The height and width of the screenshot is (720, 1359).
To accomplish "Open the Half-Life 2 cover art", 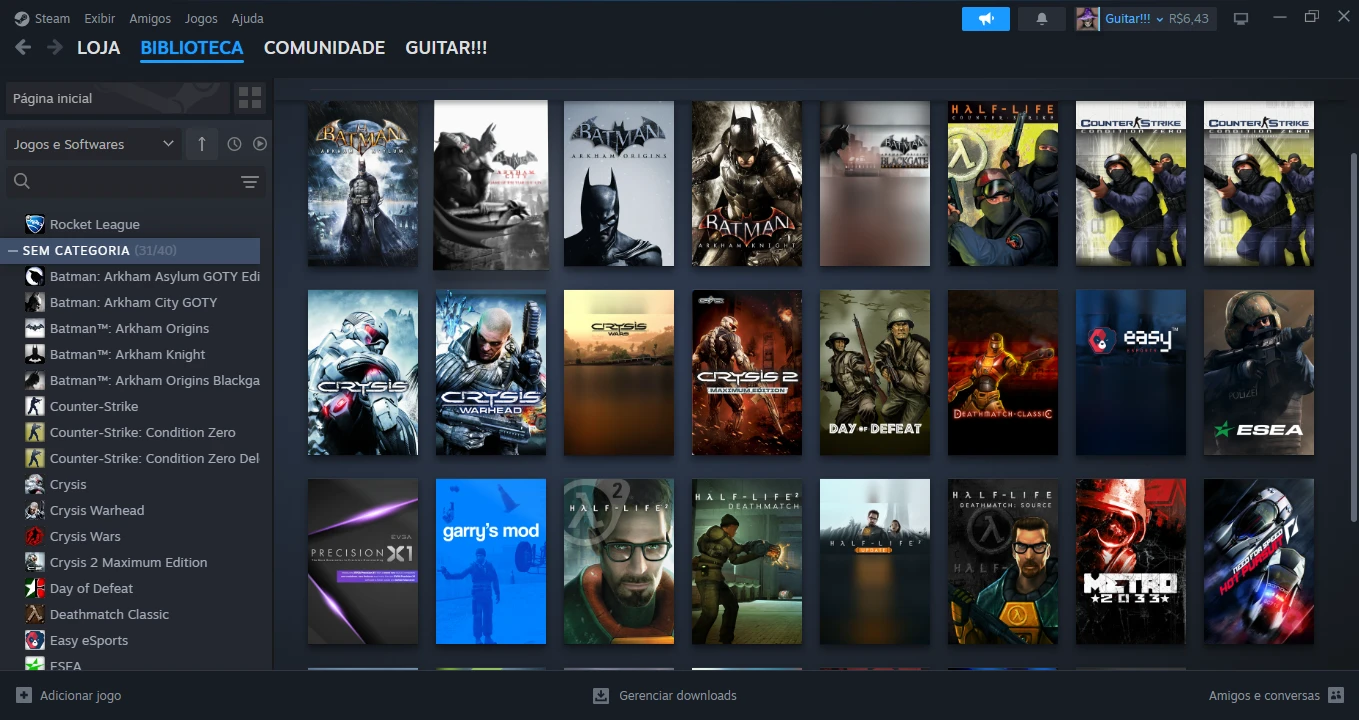I will pyautogui.click(x=619, y=561).
